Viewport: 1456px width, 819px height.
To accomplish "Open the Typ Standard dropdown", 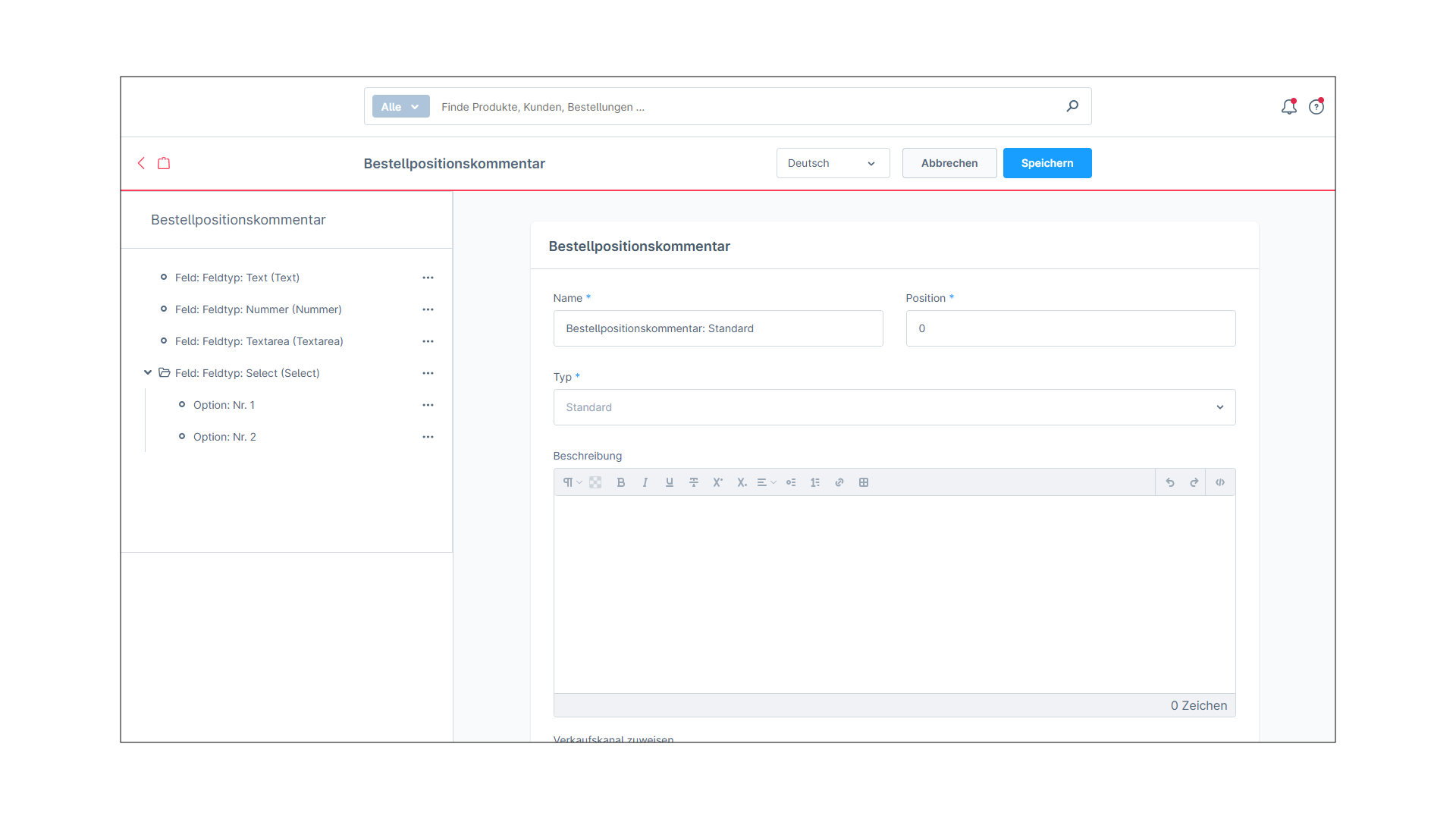I will tap(894, 407).
